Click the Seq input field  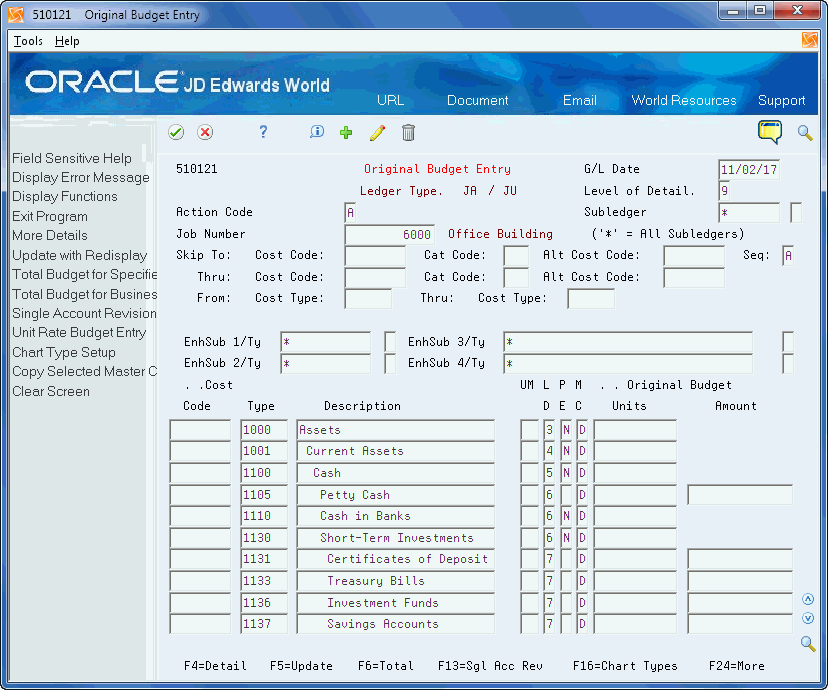coord(788,256)
